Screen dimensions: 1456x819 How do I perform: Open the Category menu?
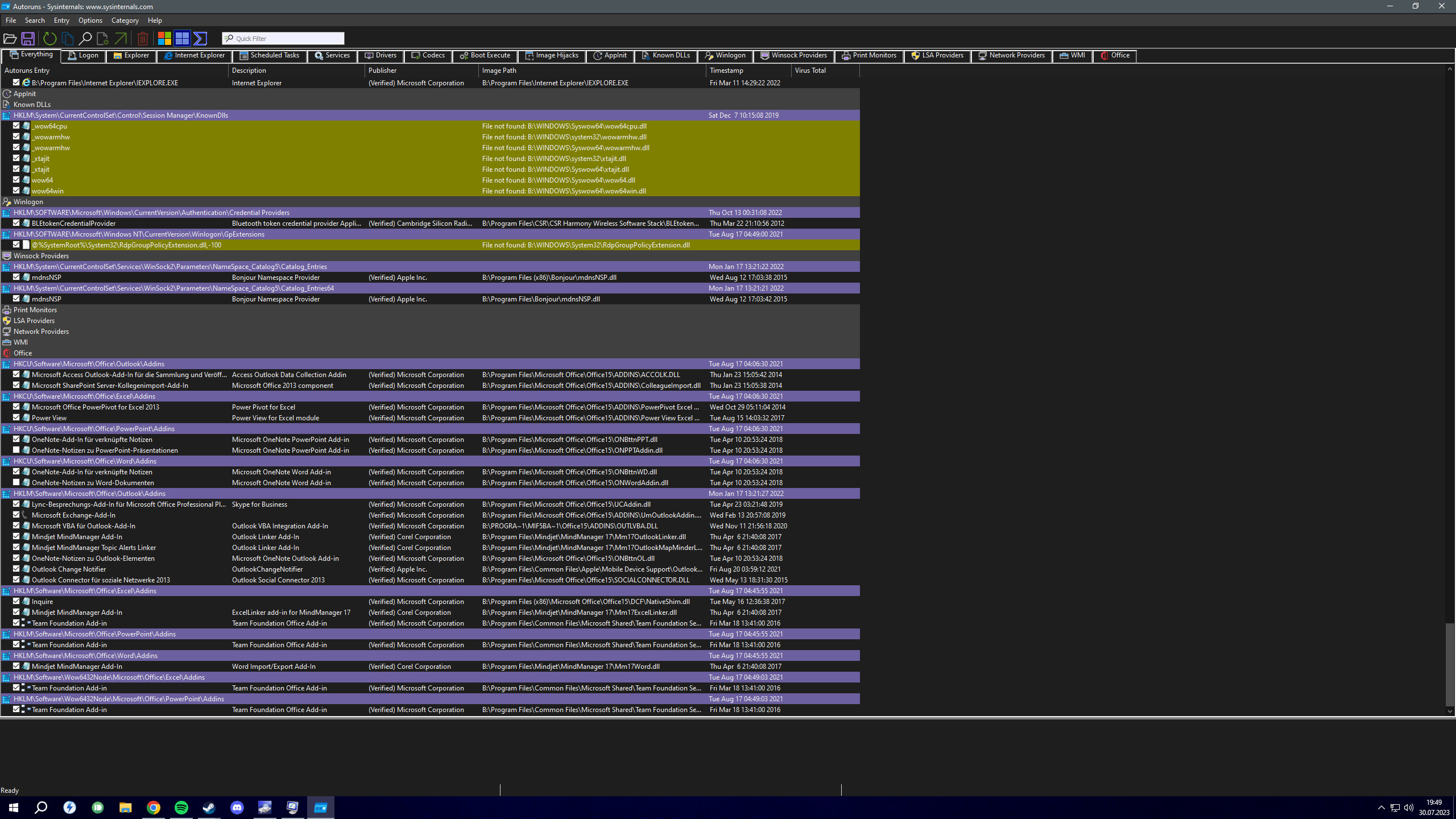click(125, 20)
